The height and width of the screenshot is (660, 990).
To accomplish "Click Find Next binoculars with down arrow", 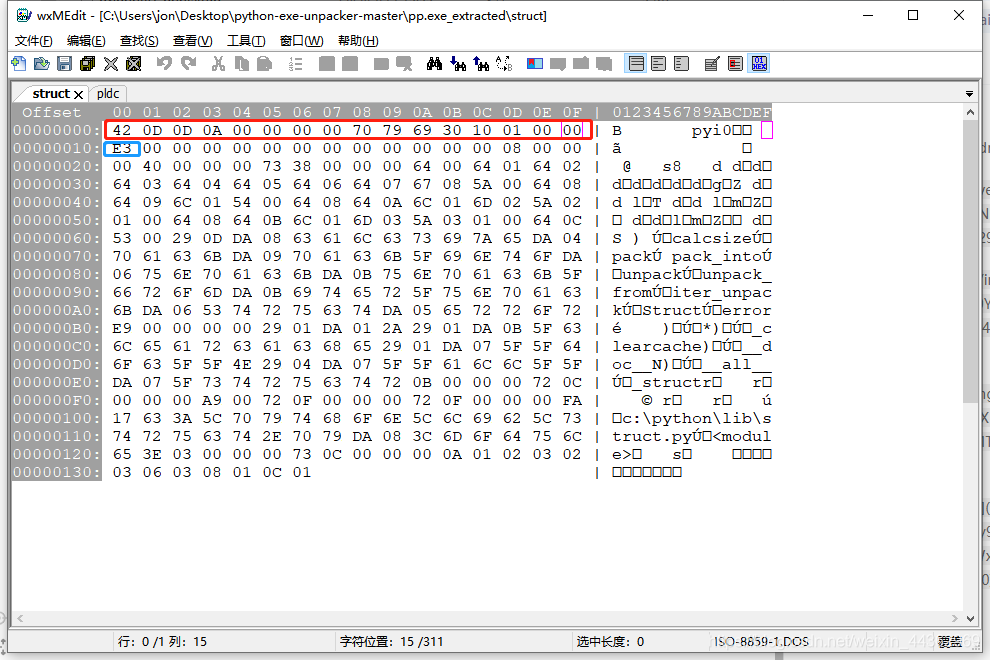I will point(458,63).
